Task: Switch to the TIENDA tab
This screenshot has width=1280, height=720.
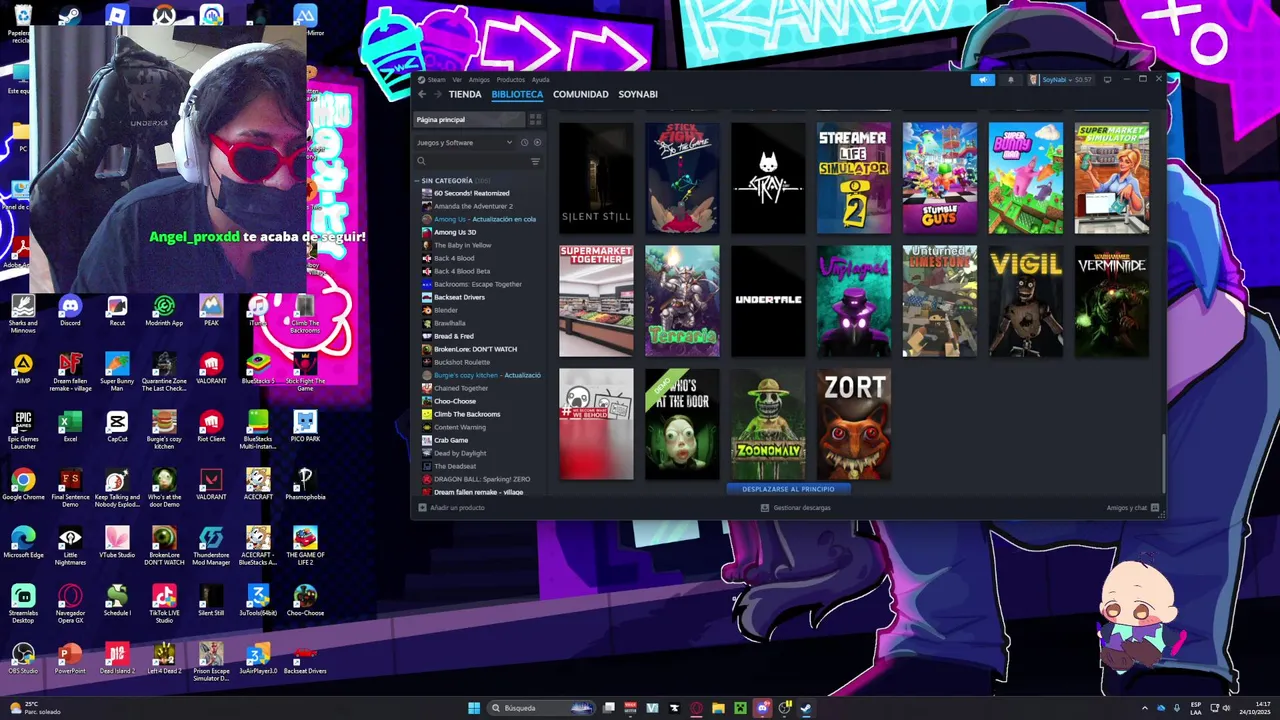Action: (465, 94)
